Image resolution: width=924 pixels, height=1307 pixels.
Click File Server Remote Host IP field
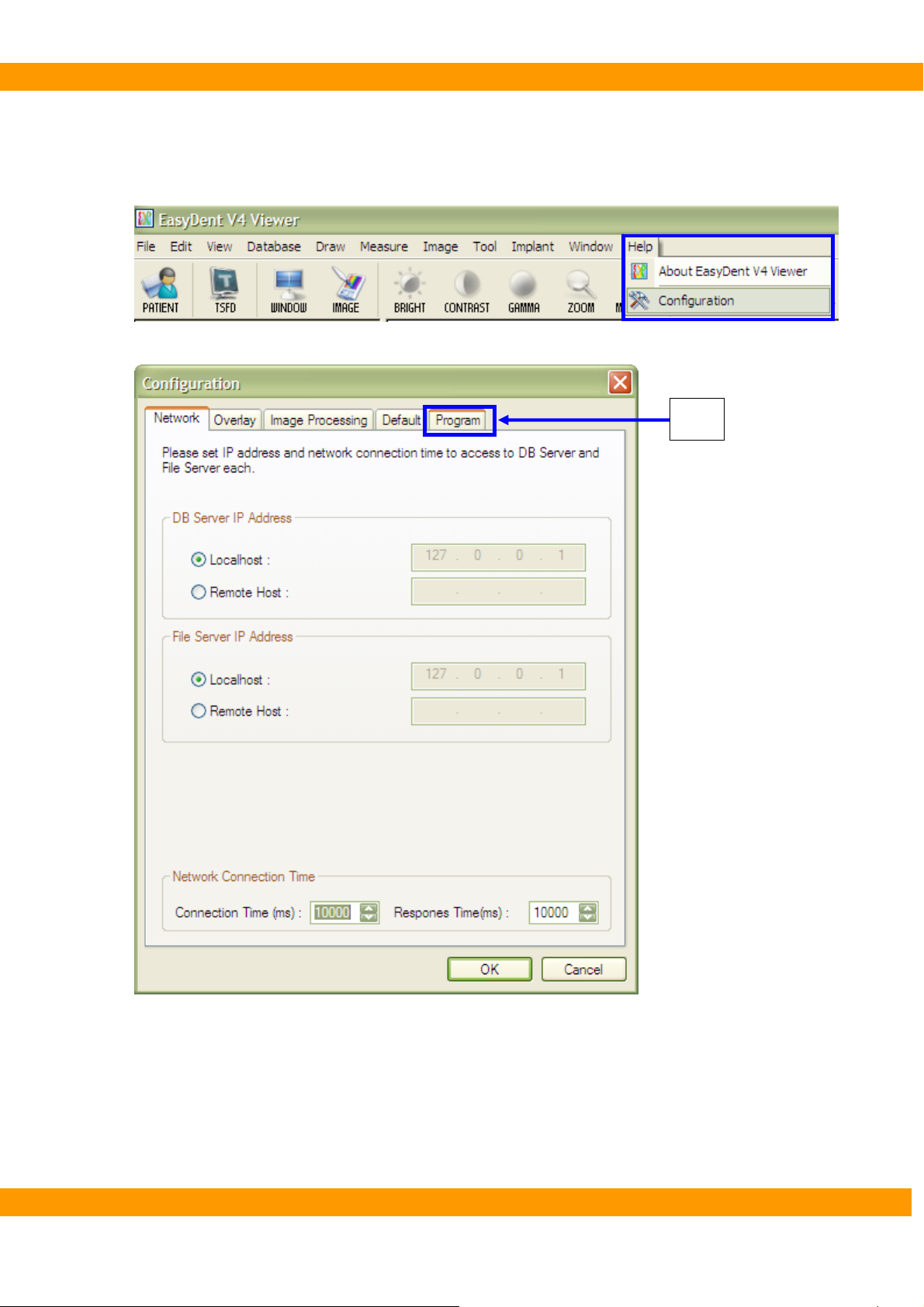498,711
